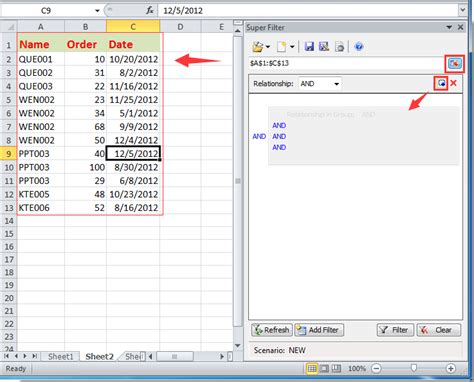Screen dimensions: 474x382
Task: Select cell with date 10/23/2012
Action: coord(133,194)
